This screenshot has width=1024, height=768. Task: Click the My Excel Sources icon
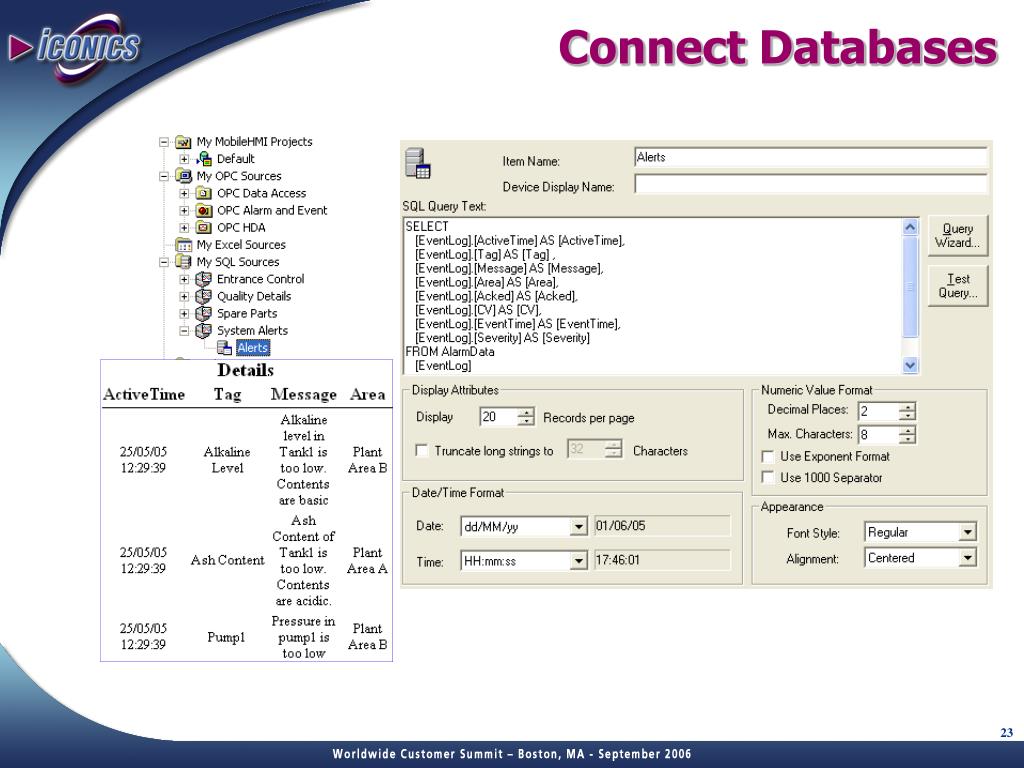tap(184, 245)
